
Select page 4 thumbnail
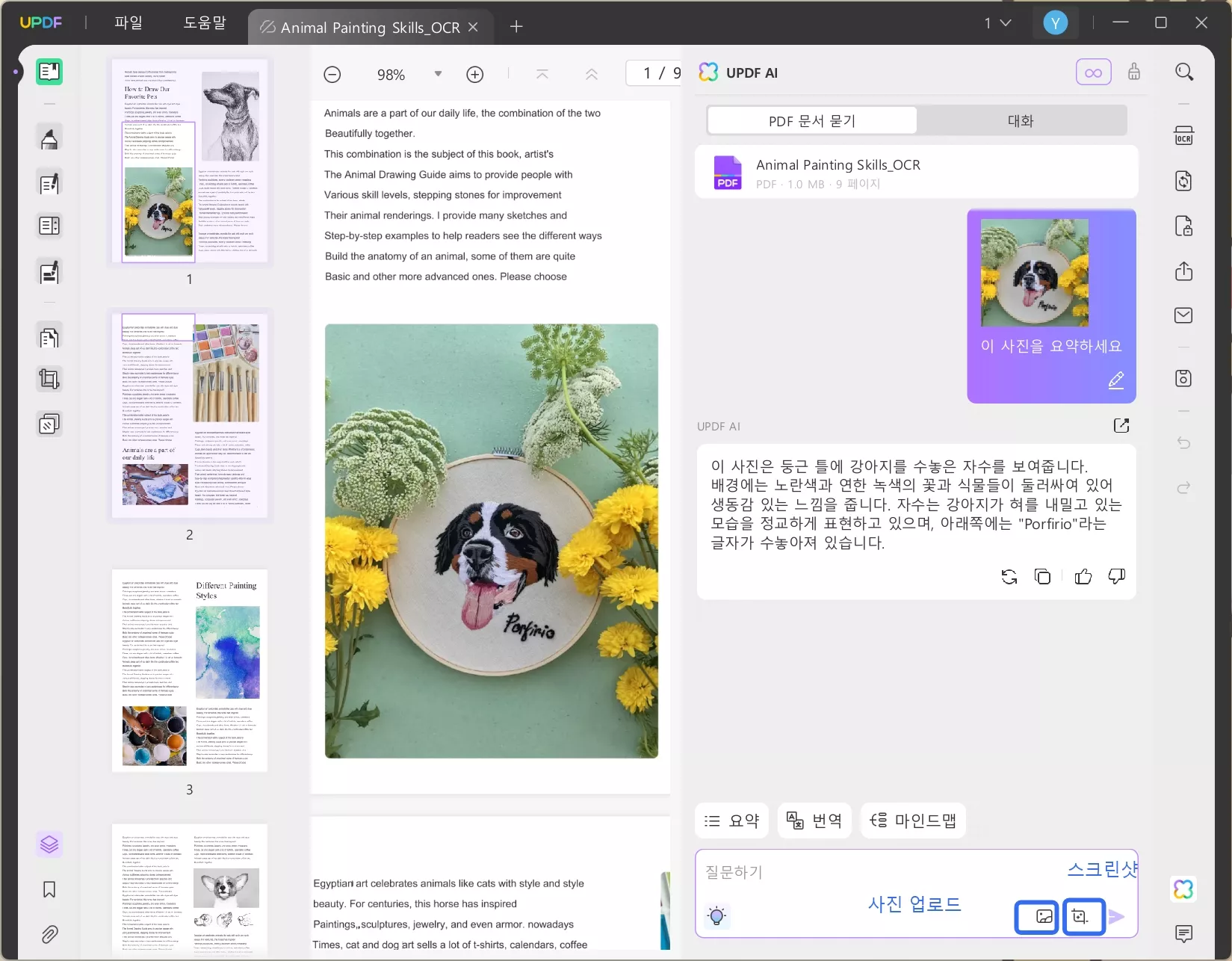(x=190, y=889)
